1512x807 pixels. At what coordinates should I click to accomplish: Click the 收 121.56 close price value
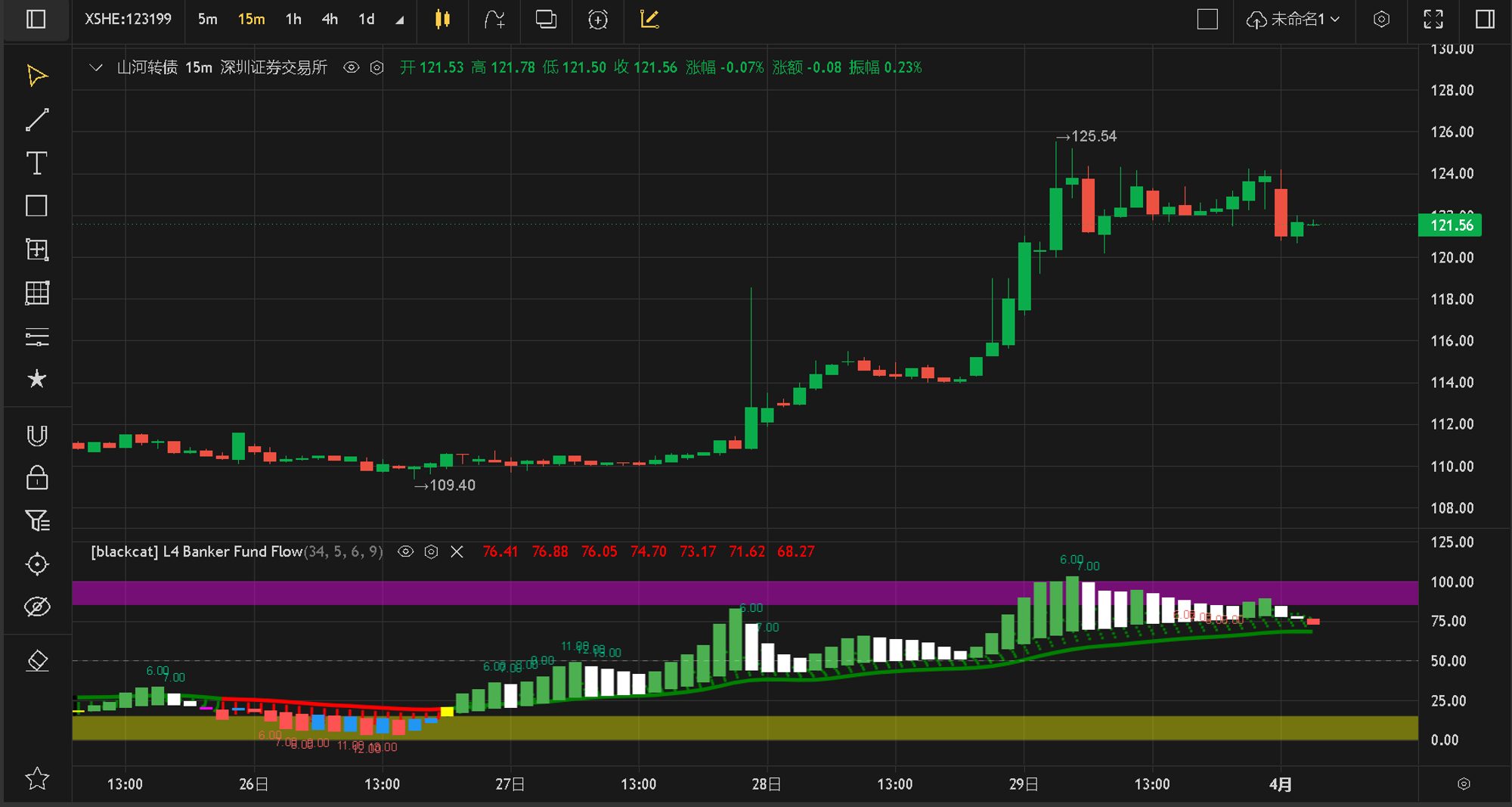click(x=646, y=67)
